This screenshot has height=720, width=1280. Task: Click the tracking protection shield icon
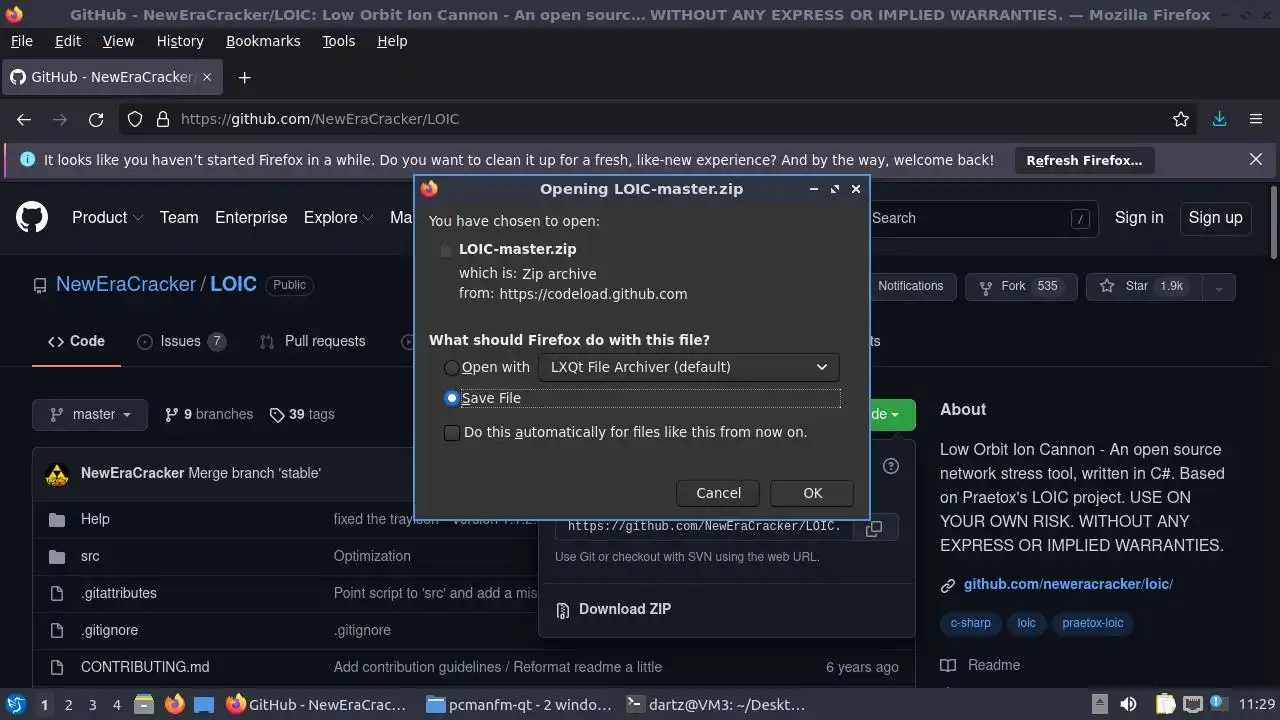pos(135,119)
